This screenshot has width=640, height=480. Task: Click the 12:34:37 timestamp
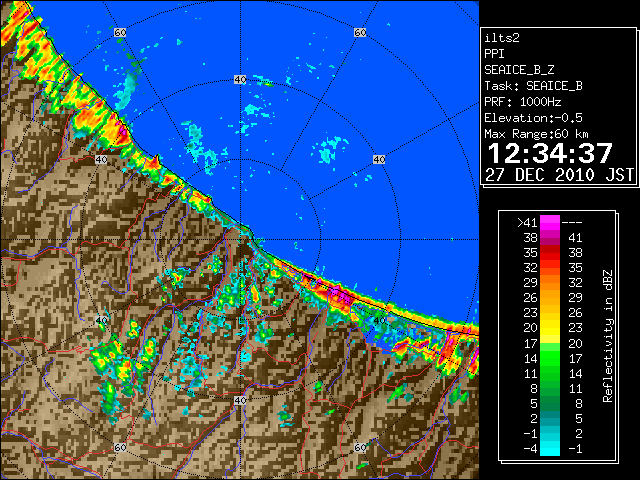tap(550, 153)
